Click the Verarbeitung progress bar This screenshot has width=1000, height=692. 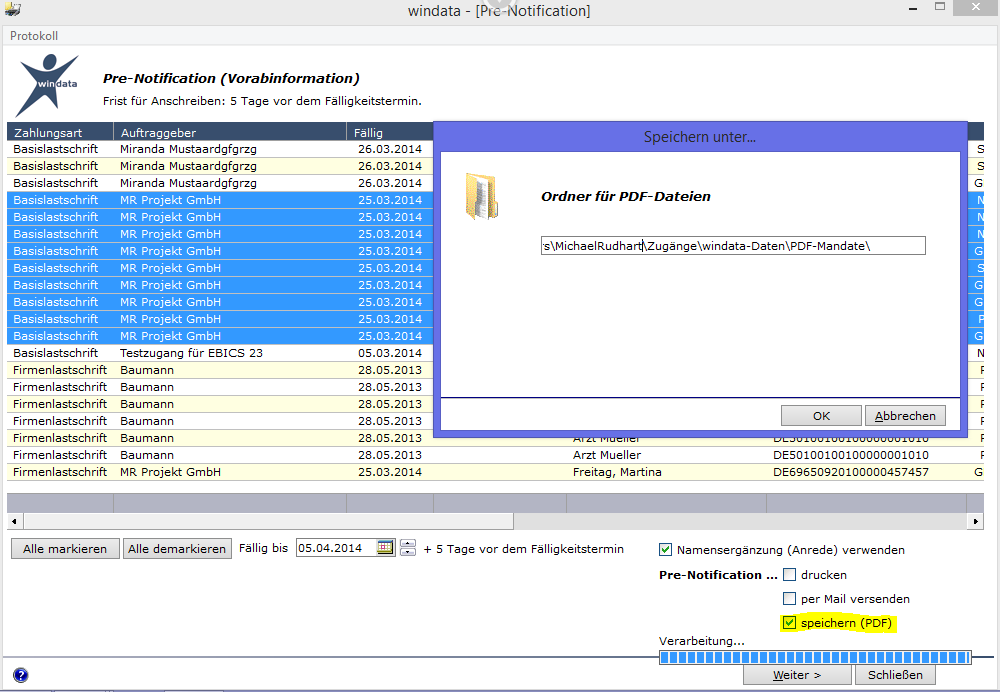point(815,658)
